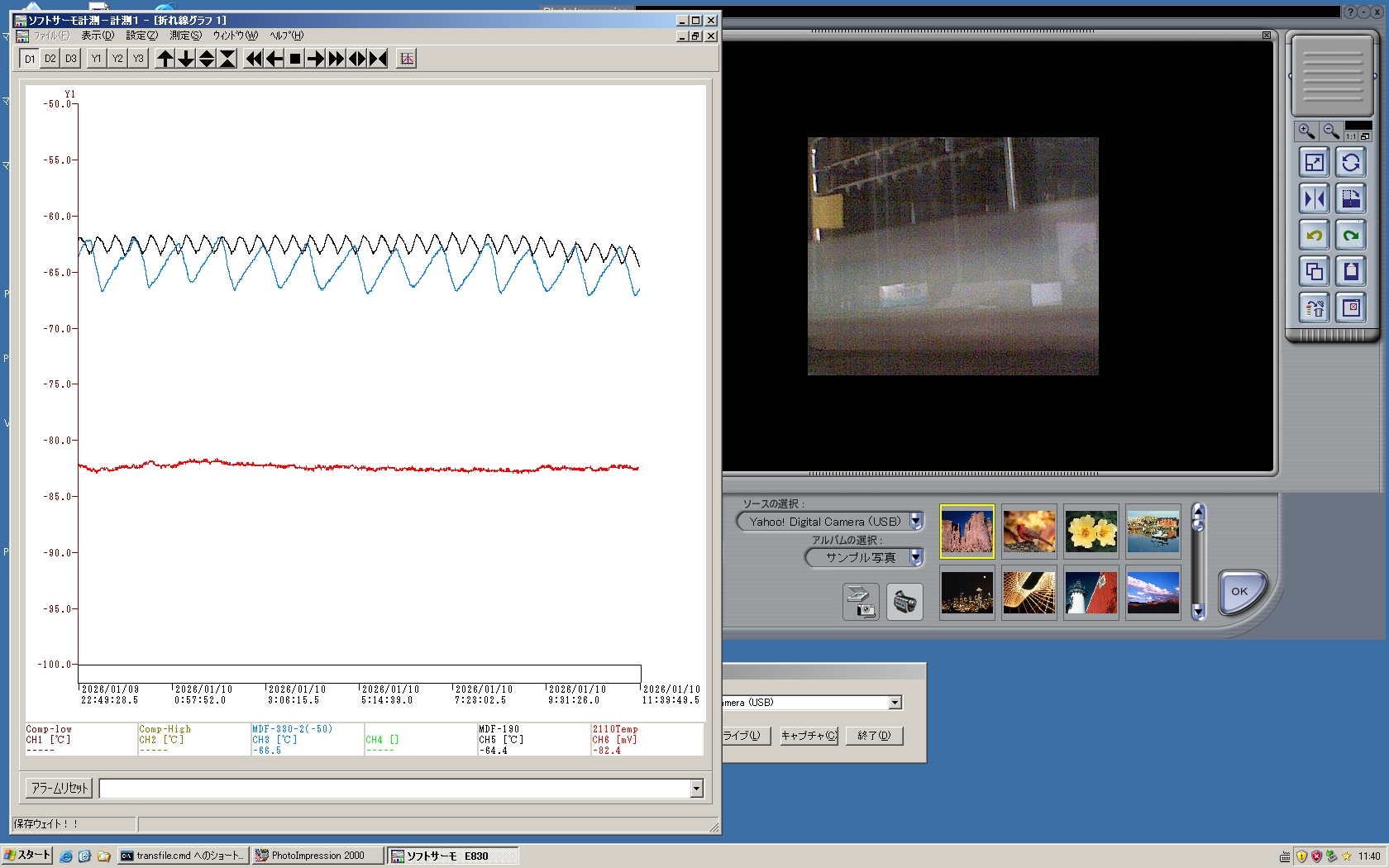Click the キャプチャ(C) capture button
1389x868 pixels.
[x=809, y=736]
